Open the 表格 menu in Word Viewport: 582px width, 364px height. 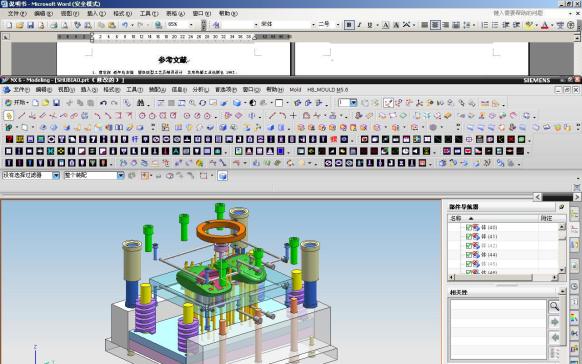tap(175, 13)
